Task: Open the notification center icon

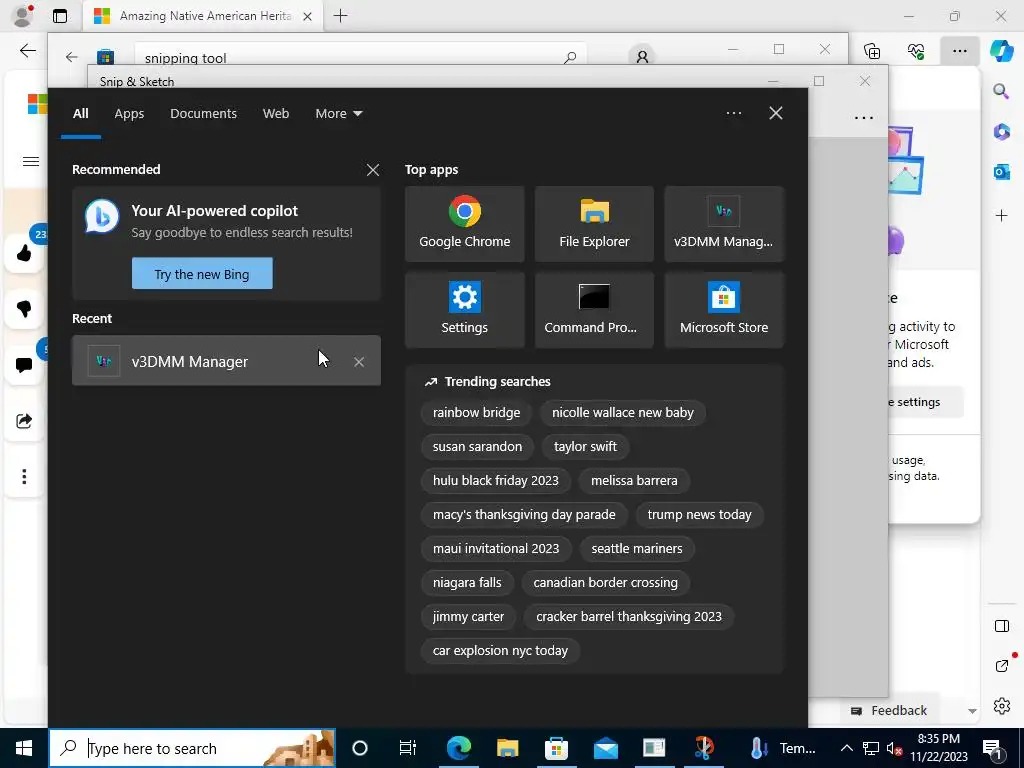Action: point(992,748)
